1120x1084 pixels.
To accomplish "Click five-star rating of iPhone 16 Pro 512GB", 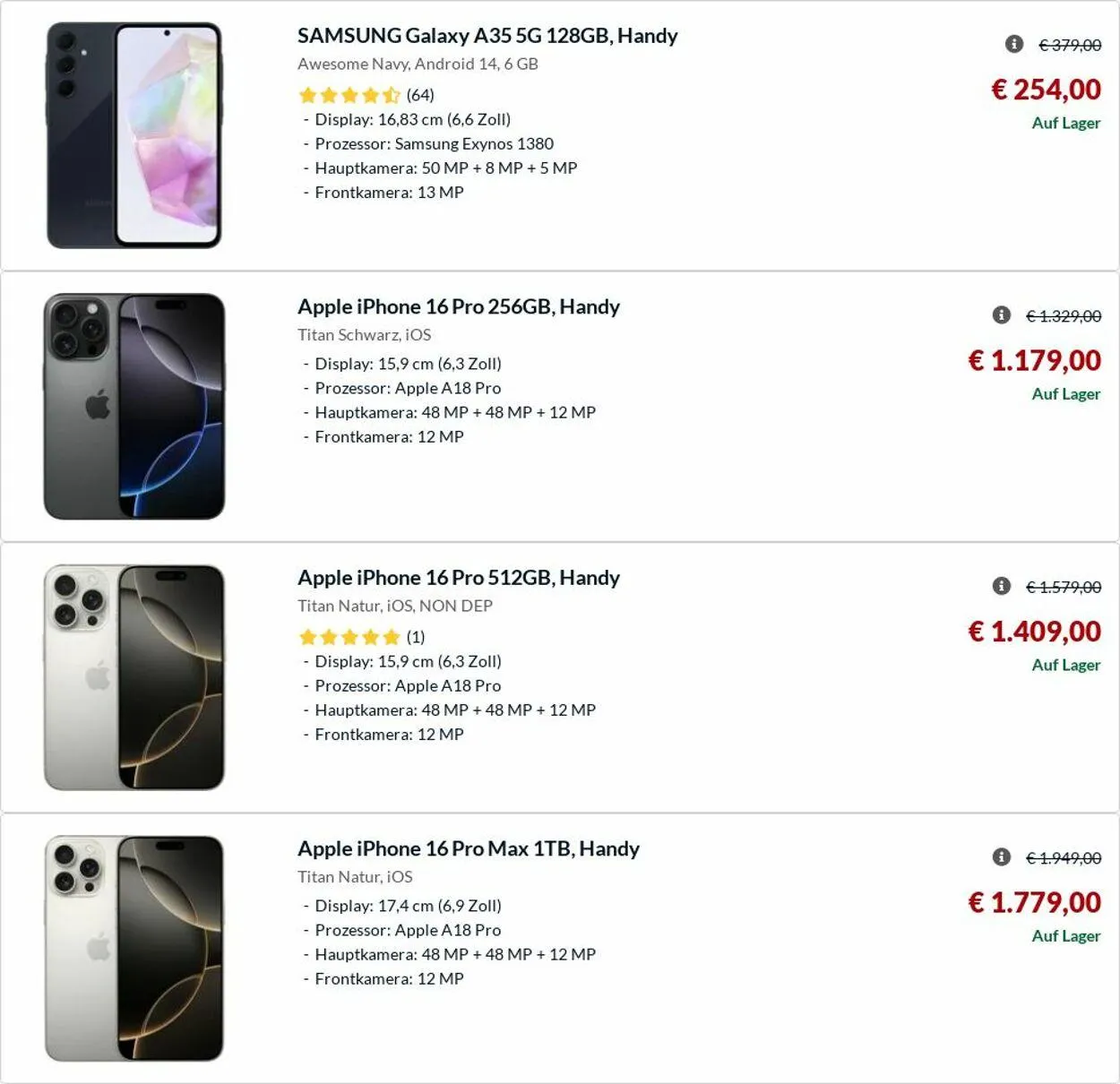I will pos(349,637).
